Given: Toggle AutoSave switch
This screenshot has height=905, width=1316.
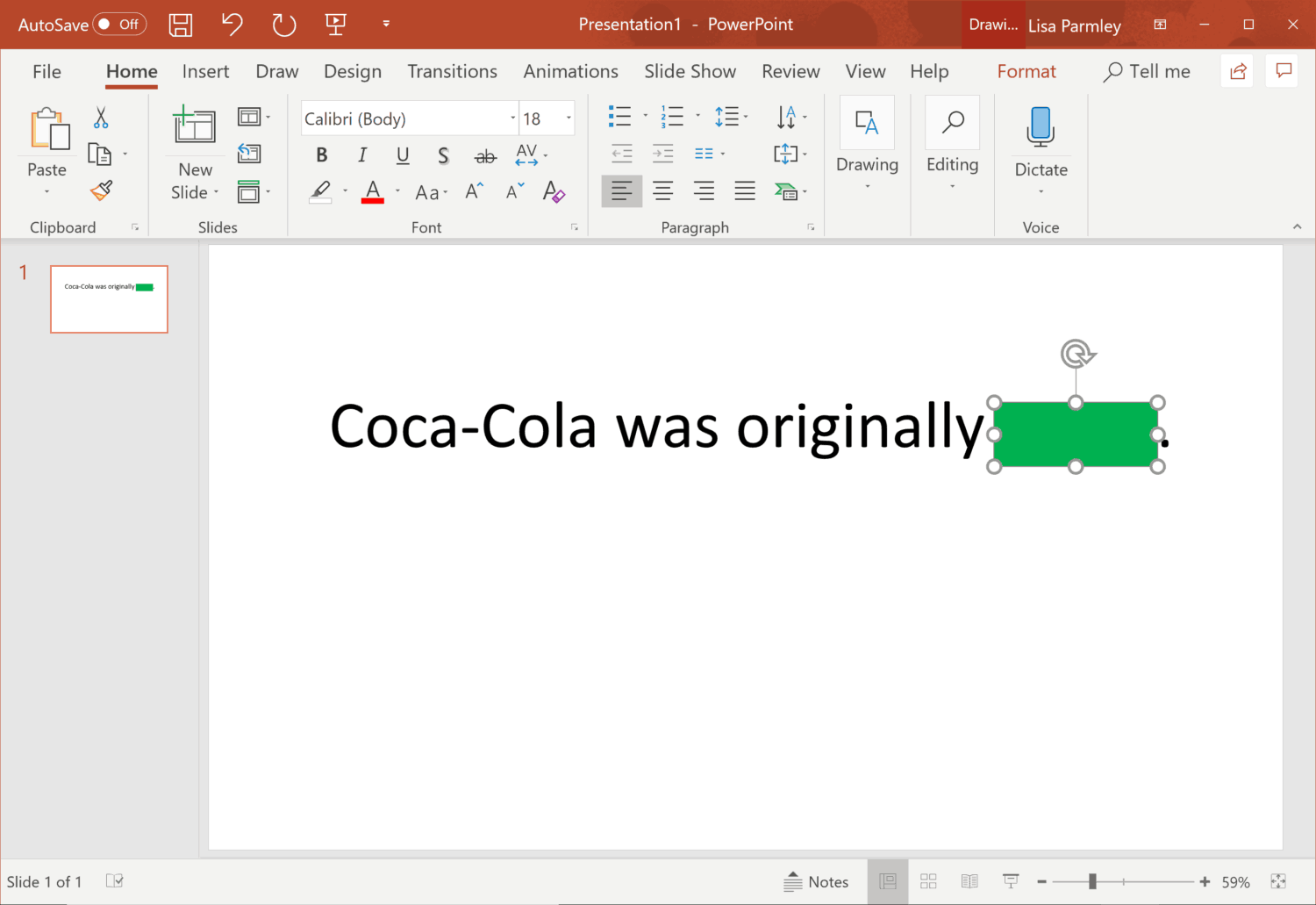Looking at the screenshot, I should 119,25.
